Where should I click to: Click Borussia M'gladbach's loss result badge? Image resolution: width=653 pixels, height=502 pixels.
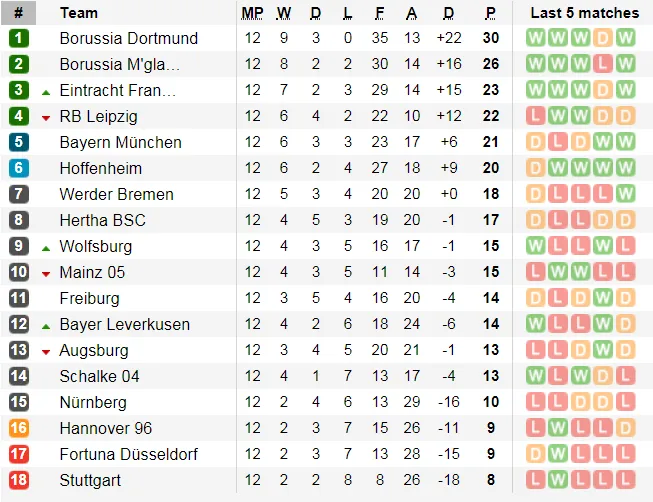[x=603, y=64]
